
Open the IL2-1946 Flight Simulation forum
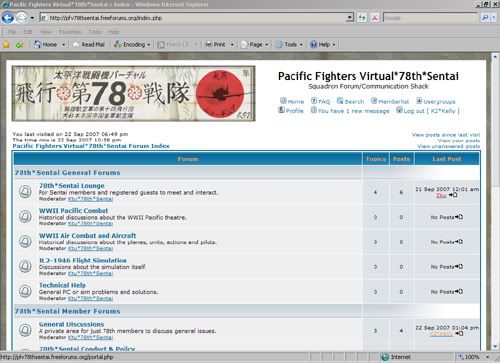pos(83,260)
